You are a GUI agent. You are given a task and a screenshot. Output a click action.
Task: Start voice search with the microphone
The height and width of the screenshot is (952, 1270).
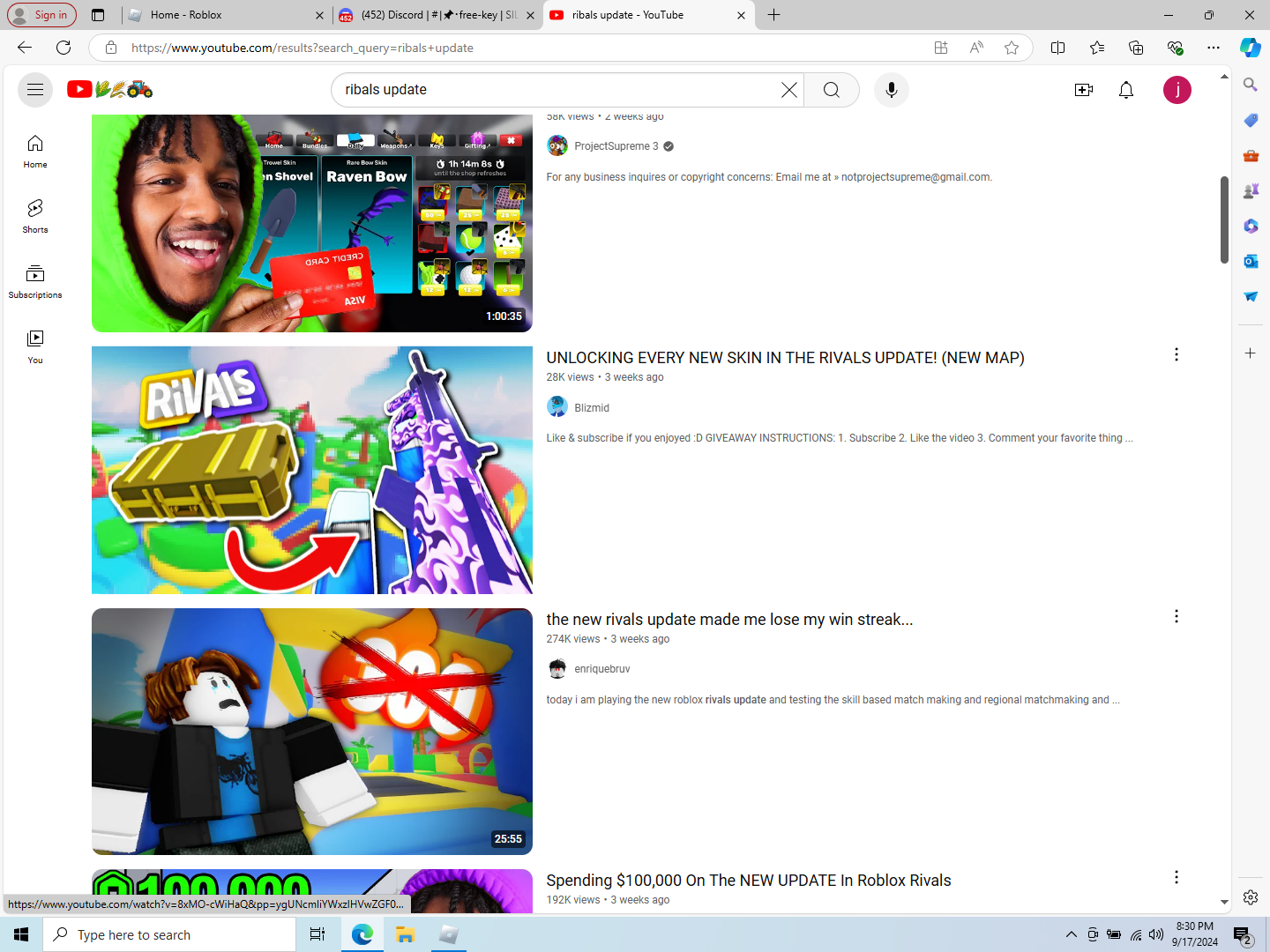(892, 90)
